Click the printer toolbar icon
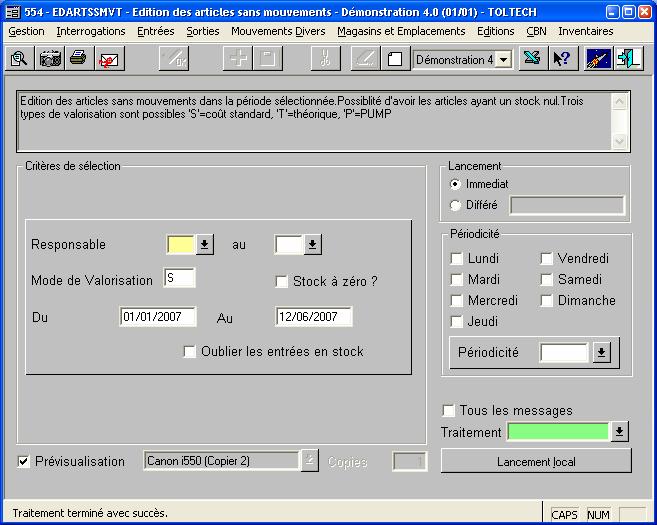Screen dimensions: 657x525 (78, 59)
